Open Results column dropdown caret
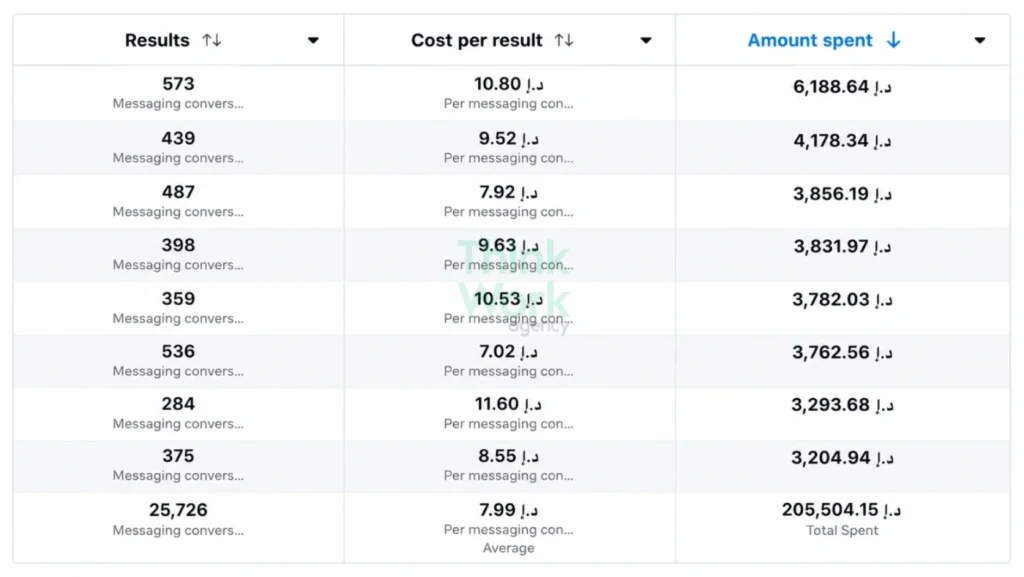The image size is (1024, 577). [x=313, y=40]
